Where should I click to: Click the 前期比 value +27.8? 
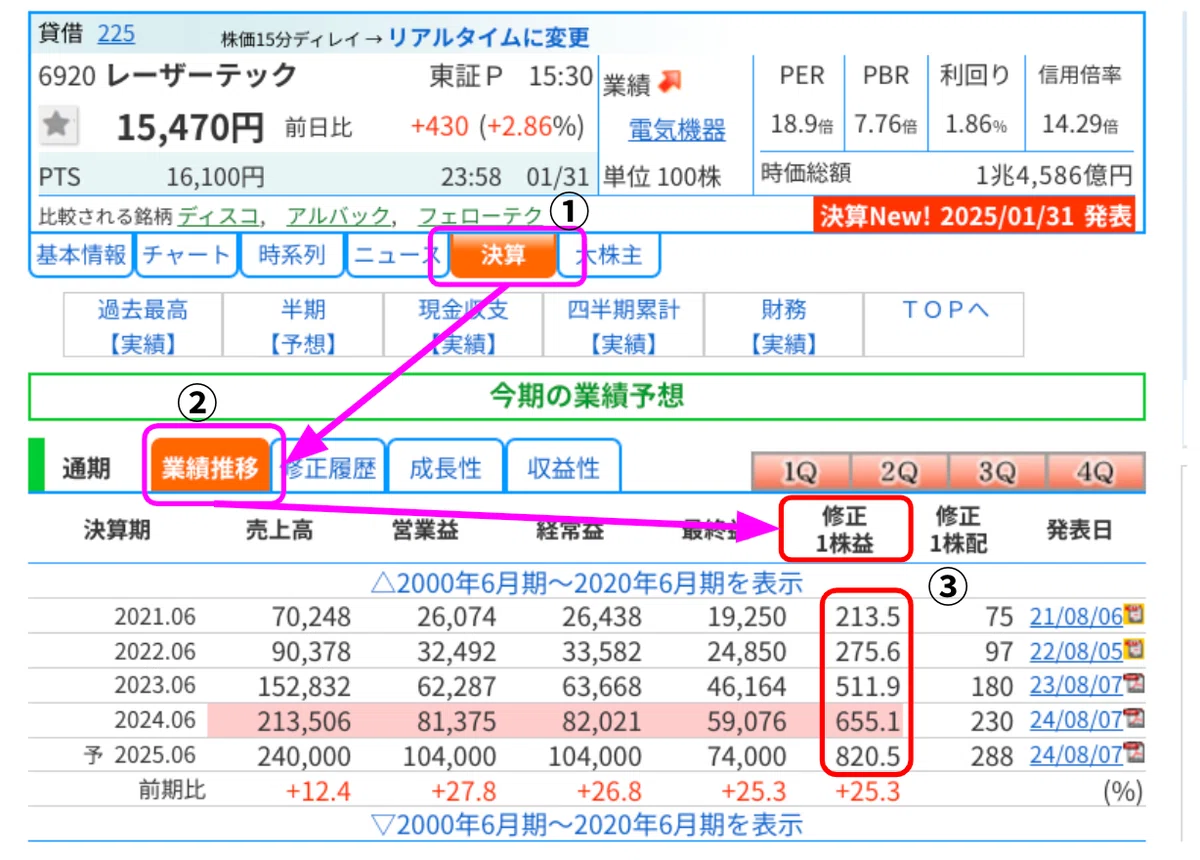point(464,792)
